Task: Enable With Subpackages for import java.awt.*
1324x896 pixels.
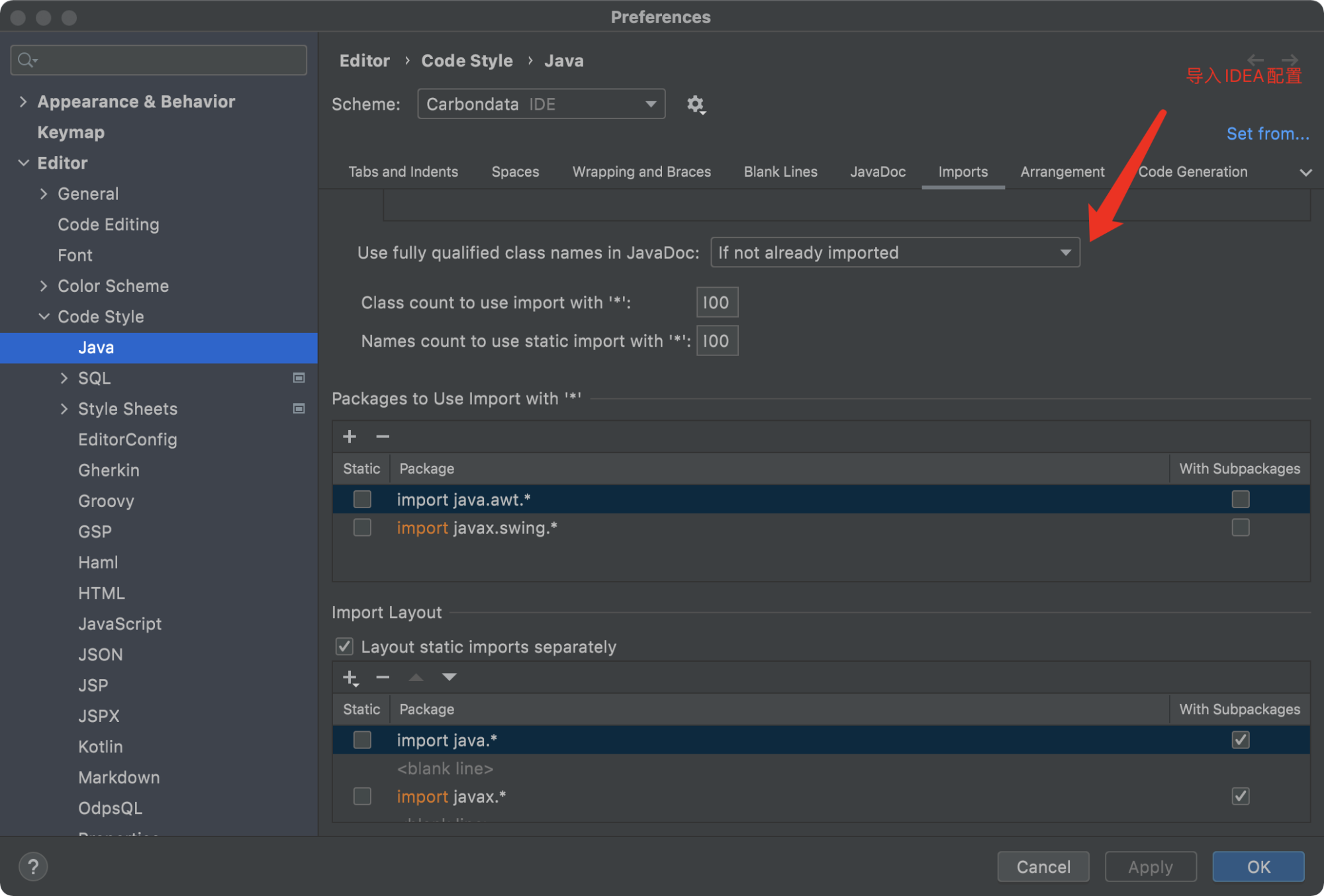Action: coord(1241,499)
